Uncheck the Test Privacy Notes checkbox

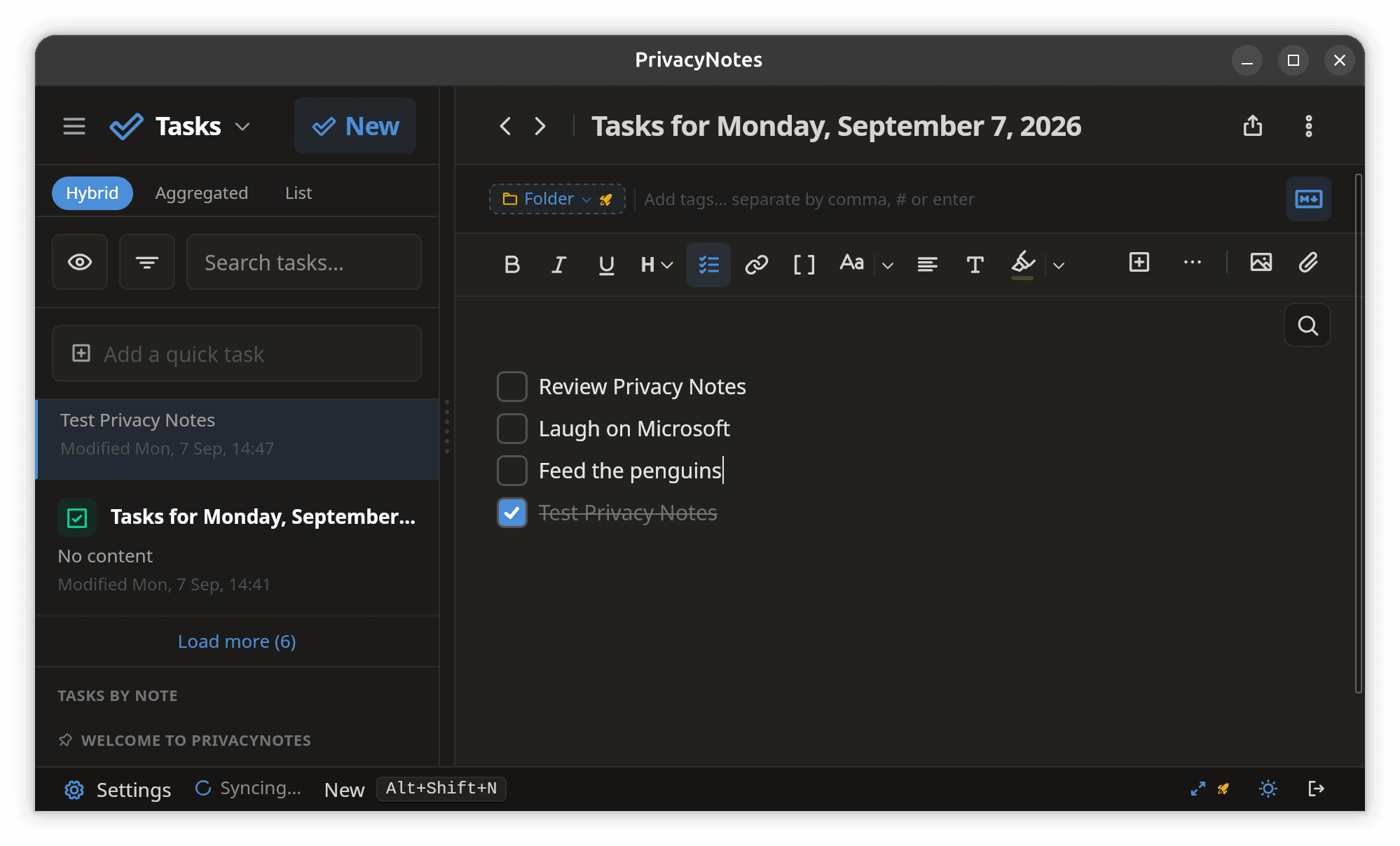point(512,513)
